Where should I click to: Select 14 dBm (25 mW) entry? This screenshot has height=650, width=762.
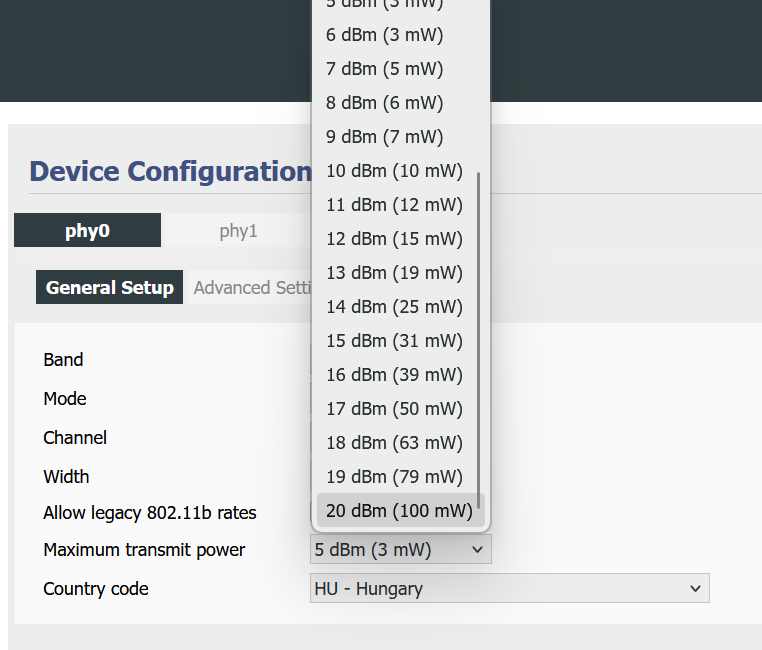(394, 307)
